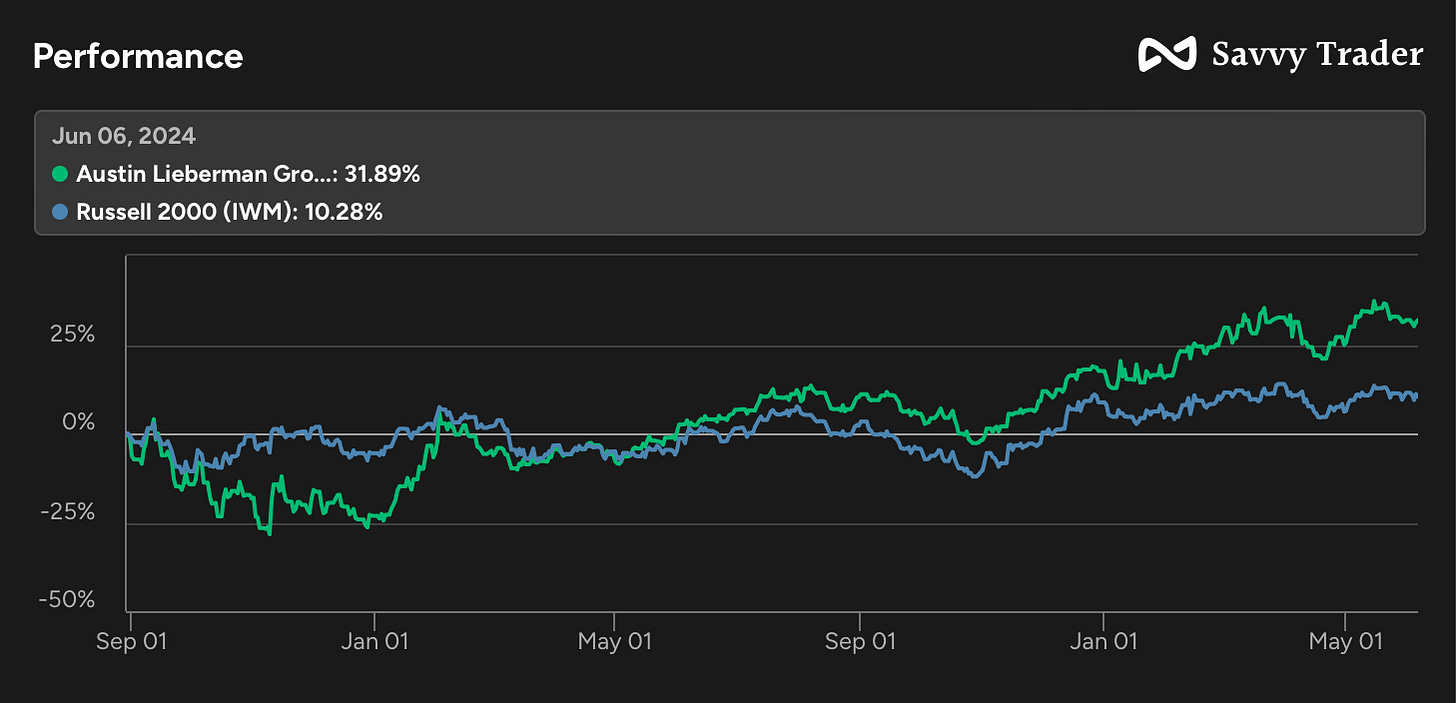Click the Savvy Trader brand text
This screenshot has height=703, width=1456.
coord(1317,54)
